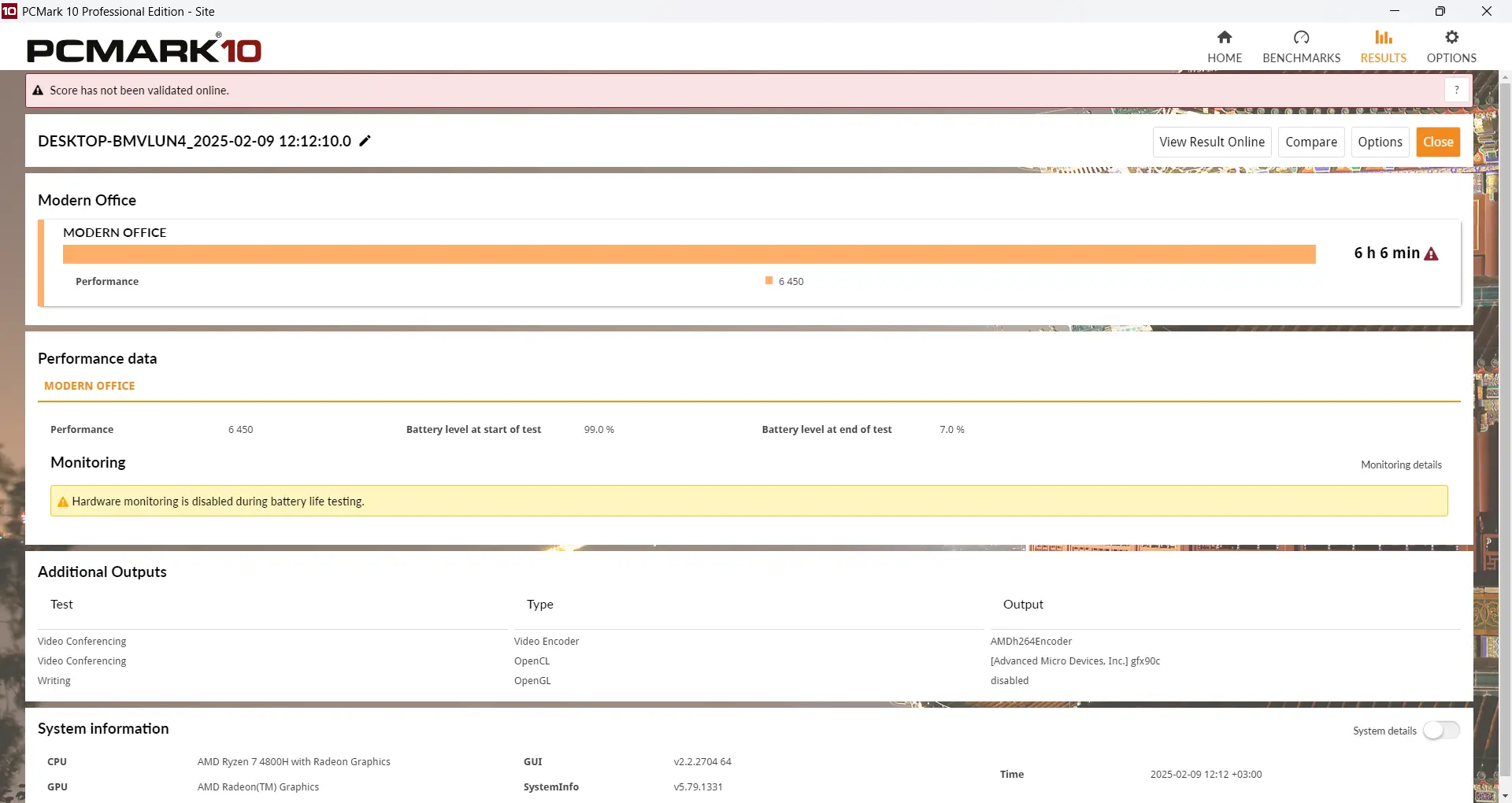Click the 'disabled' OpenGL output entry
Screen dimensions: 1512x803
[1010, 680]
